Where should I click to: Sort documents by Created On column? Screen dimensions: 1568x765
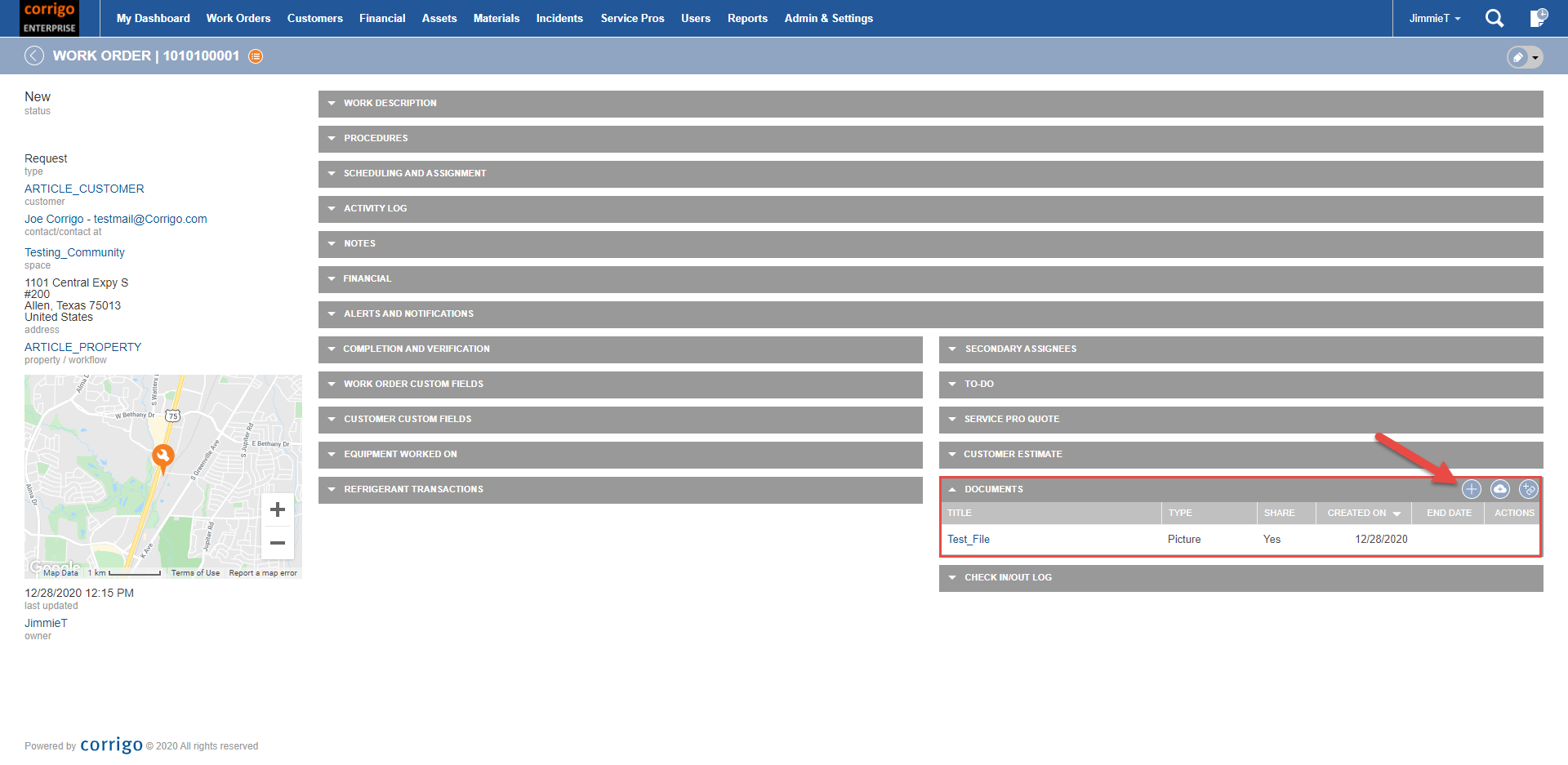[1363, 514]
